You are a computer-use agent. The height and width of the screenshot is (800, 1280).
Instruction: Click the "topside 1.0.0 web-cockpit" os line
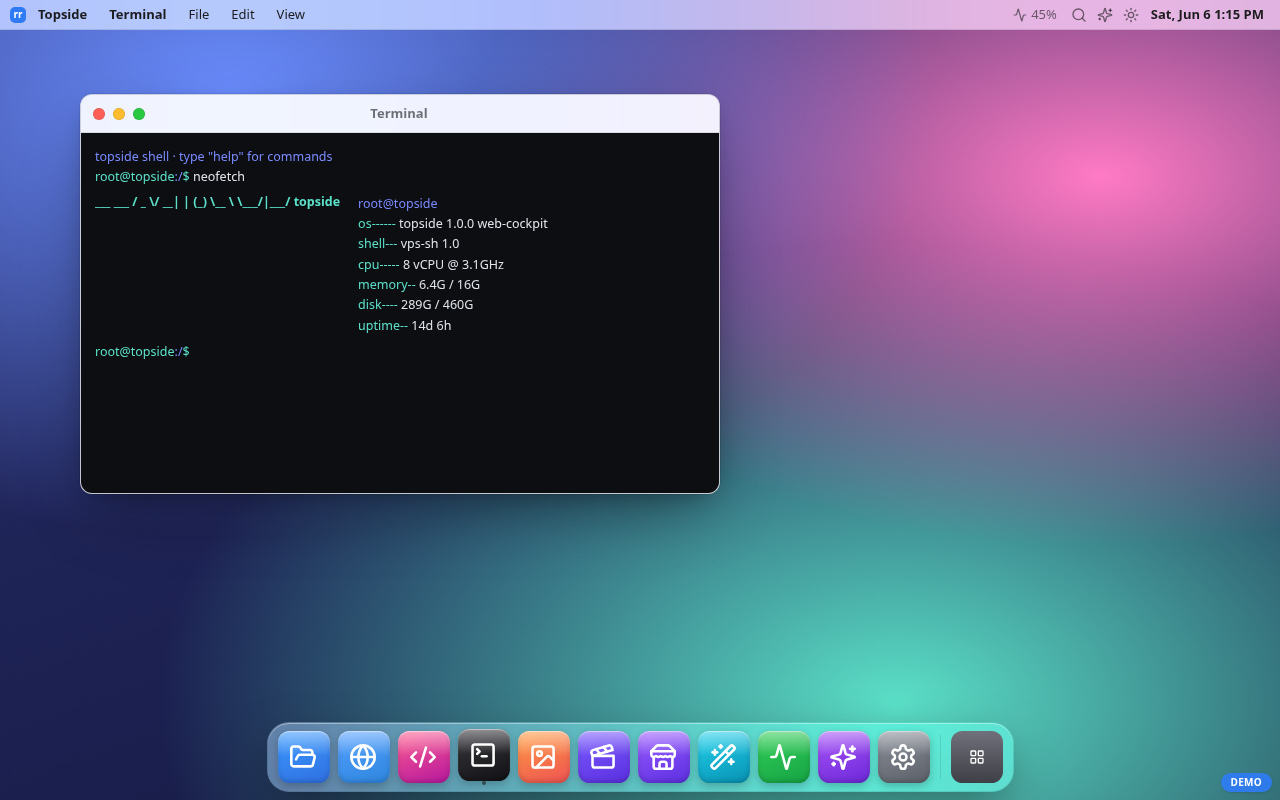click(453, 223)
